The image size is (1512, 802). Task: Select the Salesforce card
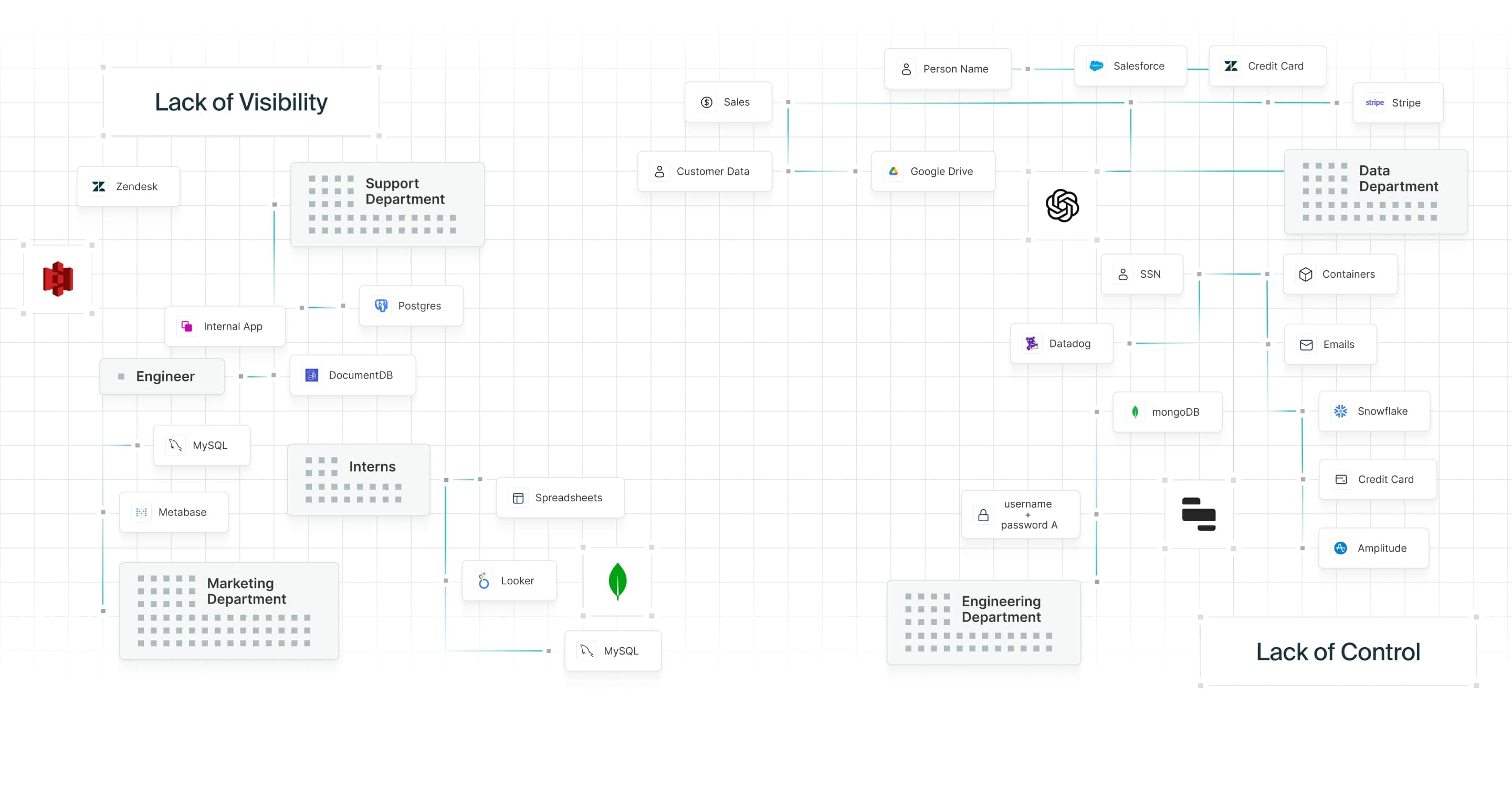[1130, 66]
